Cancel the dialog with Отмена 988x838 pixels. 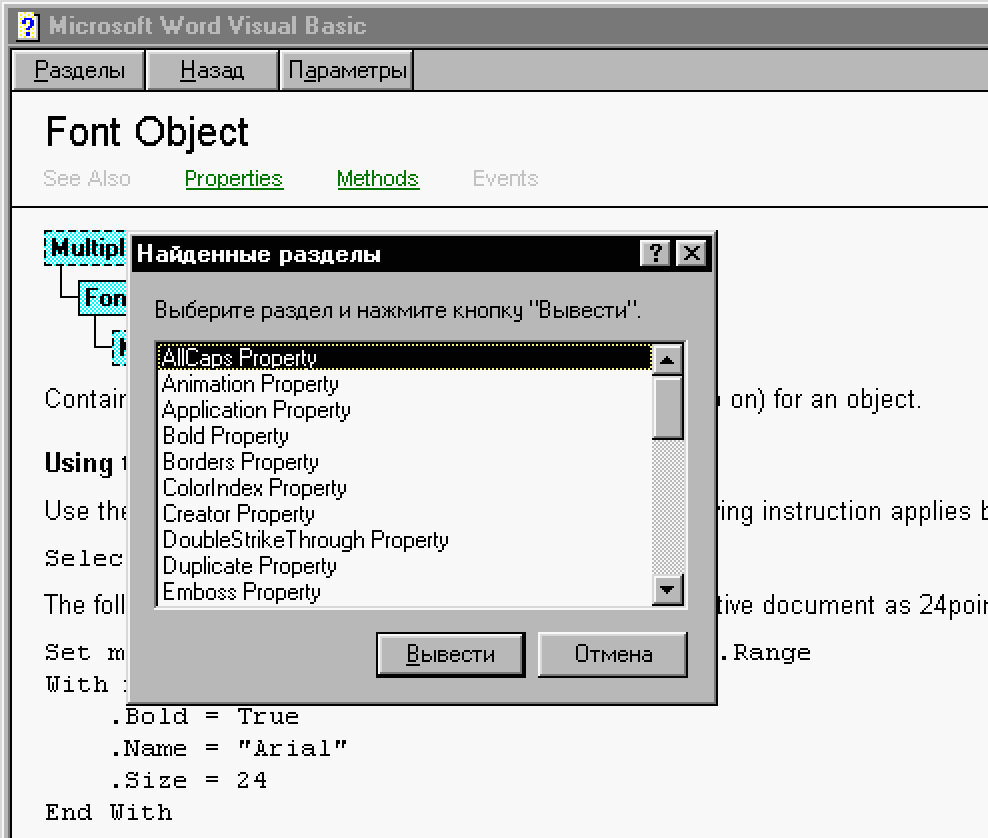(612, 654)
